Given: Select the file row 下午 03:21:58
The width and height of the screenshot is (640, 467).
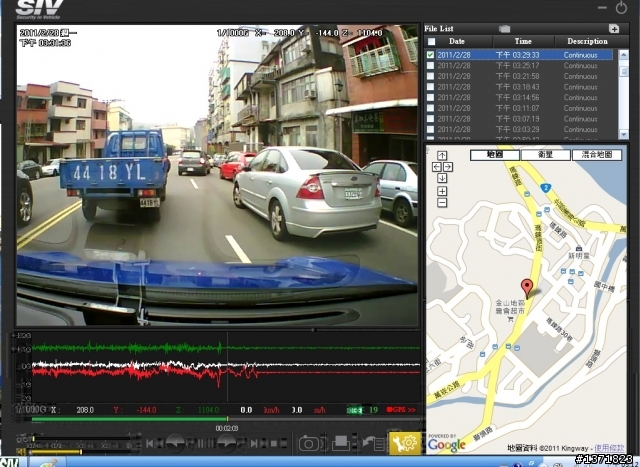Looking at the screenshot, I should [x=524, y=76].
